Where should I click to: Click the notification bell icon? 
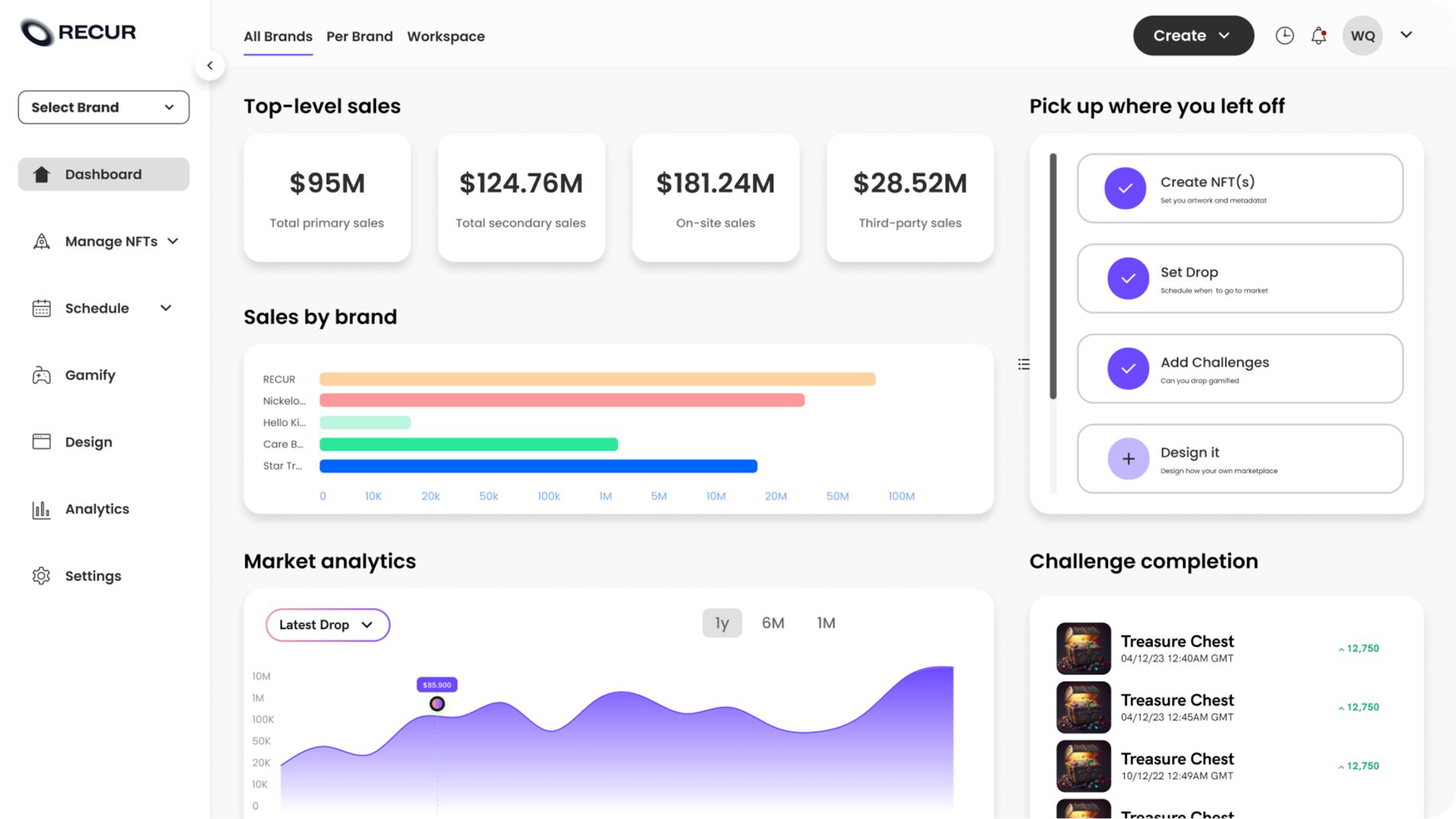coord(1318,35)
